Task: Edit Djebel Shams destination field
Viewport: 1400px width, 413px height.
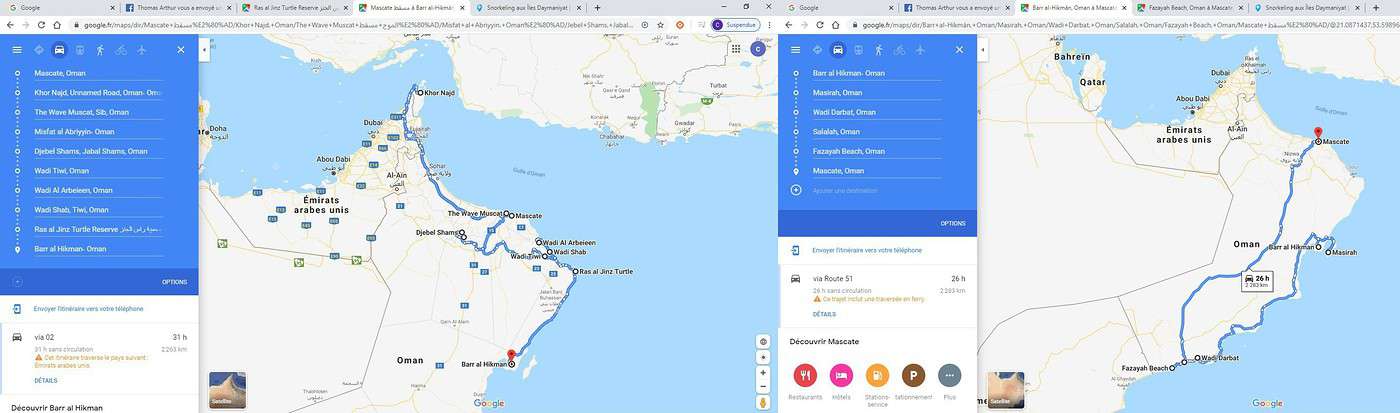Action: pos(98,151)
